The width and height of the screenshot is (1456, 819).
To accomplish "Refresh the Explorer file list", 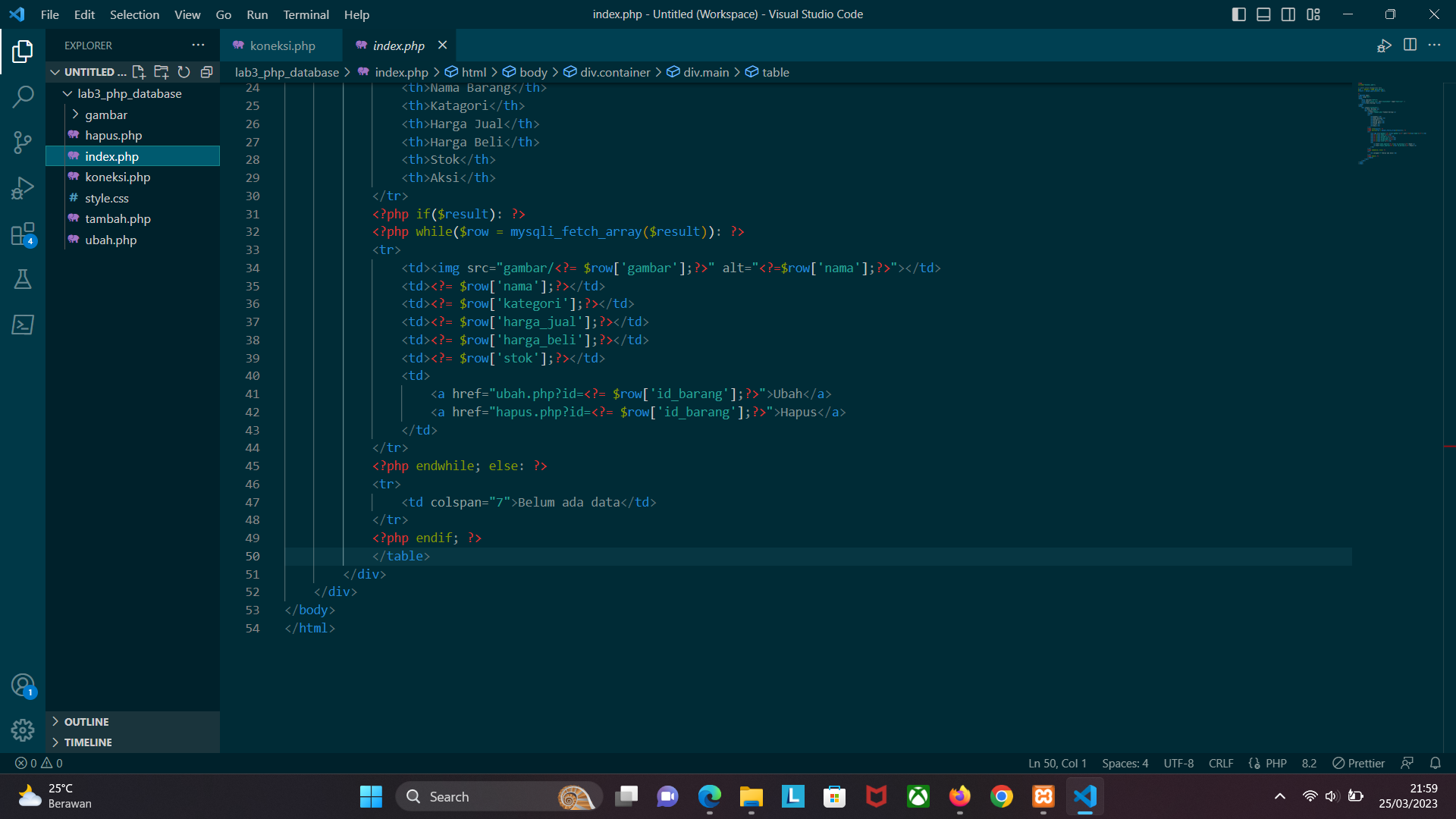I will coord(184,72).
